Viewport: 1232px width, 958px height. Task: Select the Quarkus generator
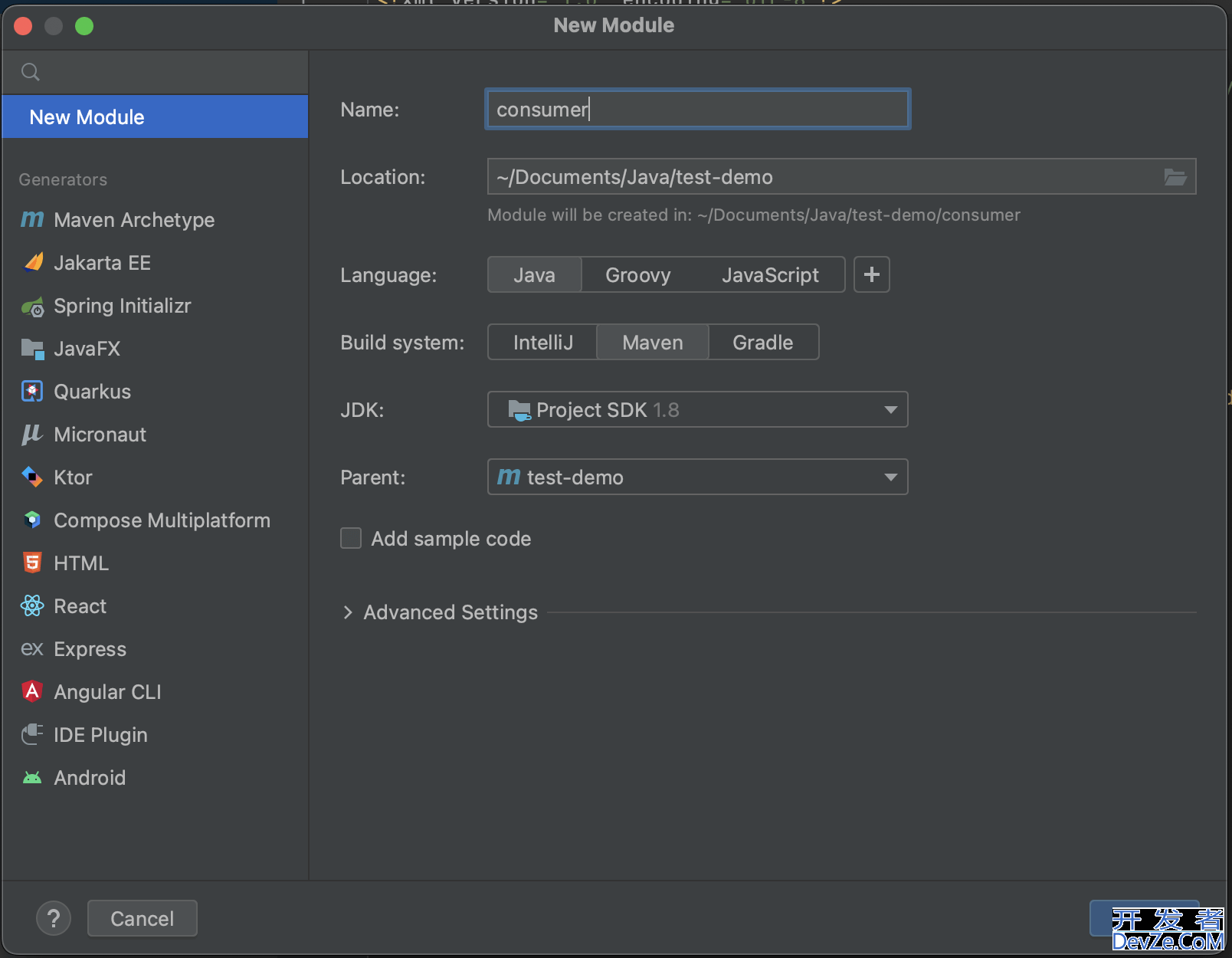[156, 392]
